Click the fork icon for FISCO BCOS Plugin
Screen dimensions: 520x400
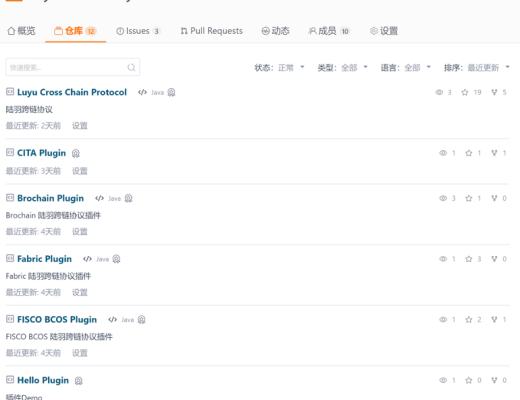click(494, 320)
